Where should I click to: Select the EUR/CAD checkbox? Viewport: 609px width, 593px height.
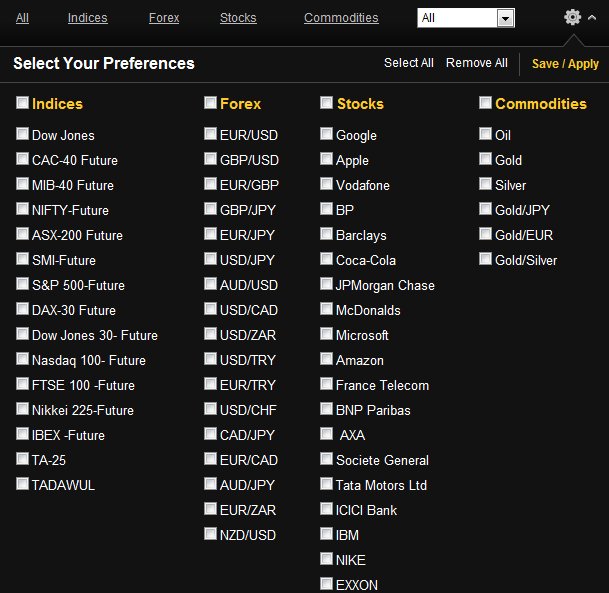click(211, 459)
